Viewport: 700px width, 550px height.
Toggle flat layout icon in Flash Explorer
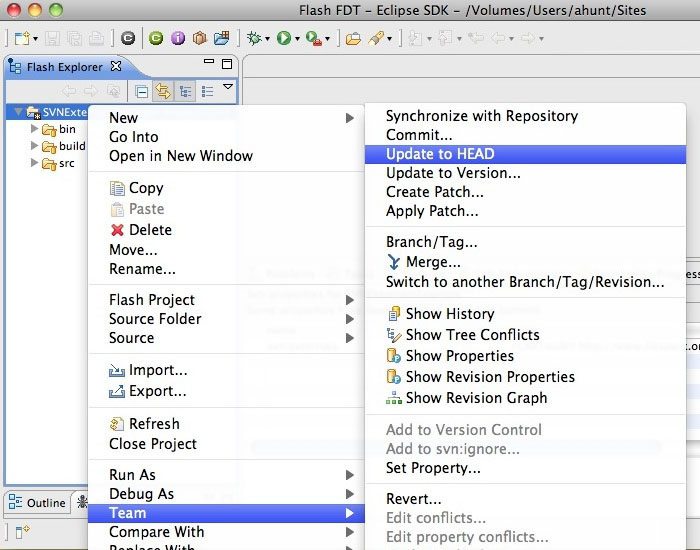[x=207, y=92]
